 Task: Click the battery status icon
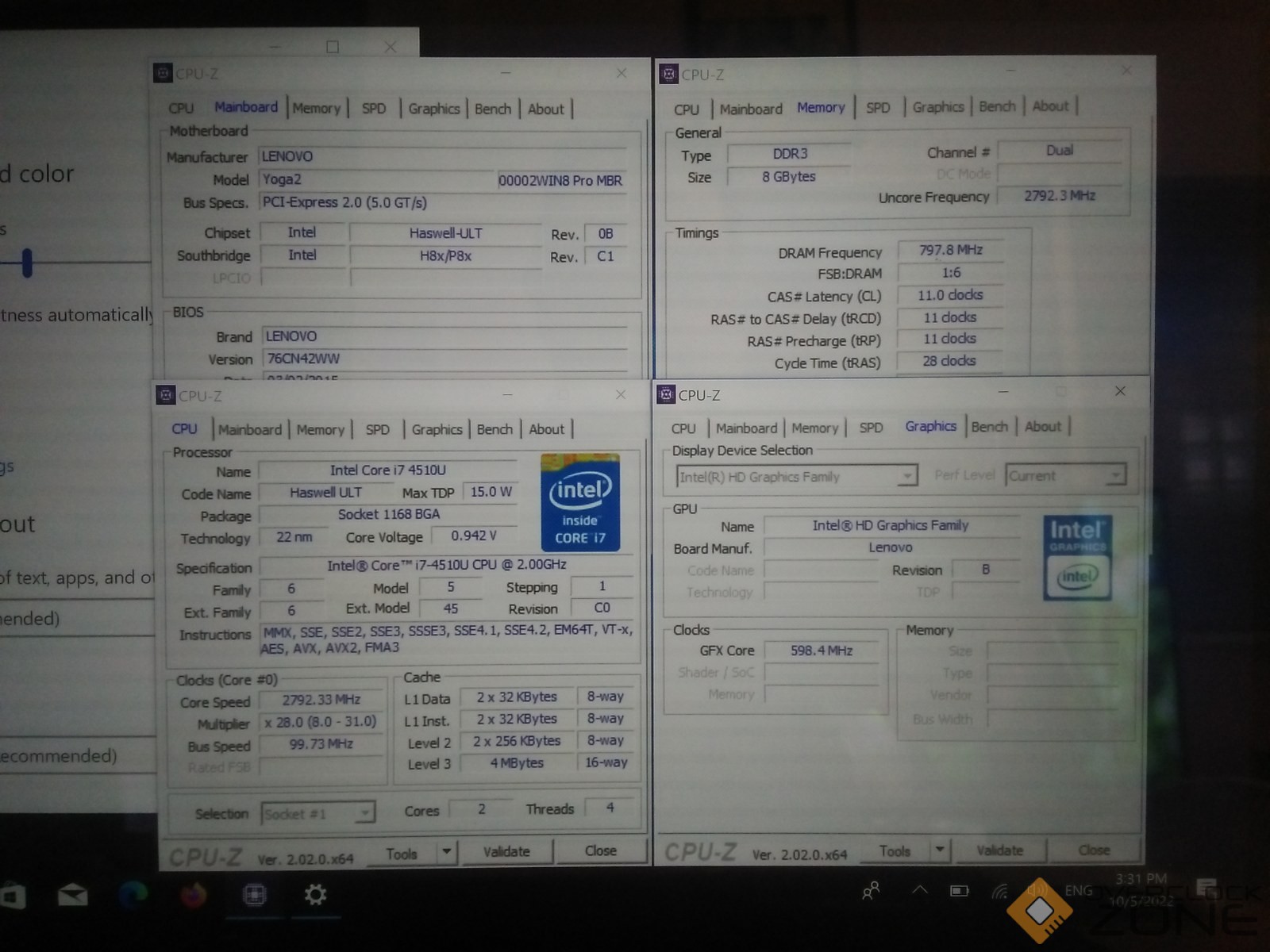[x=960, y=891]
